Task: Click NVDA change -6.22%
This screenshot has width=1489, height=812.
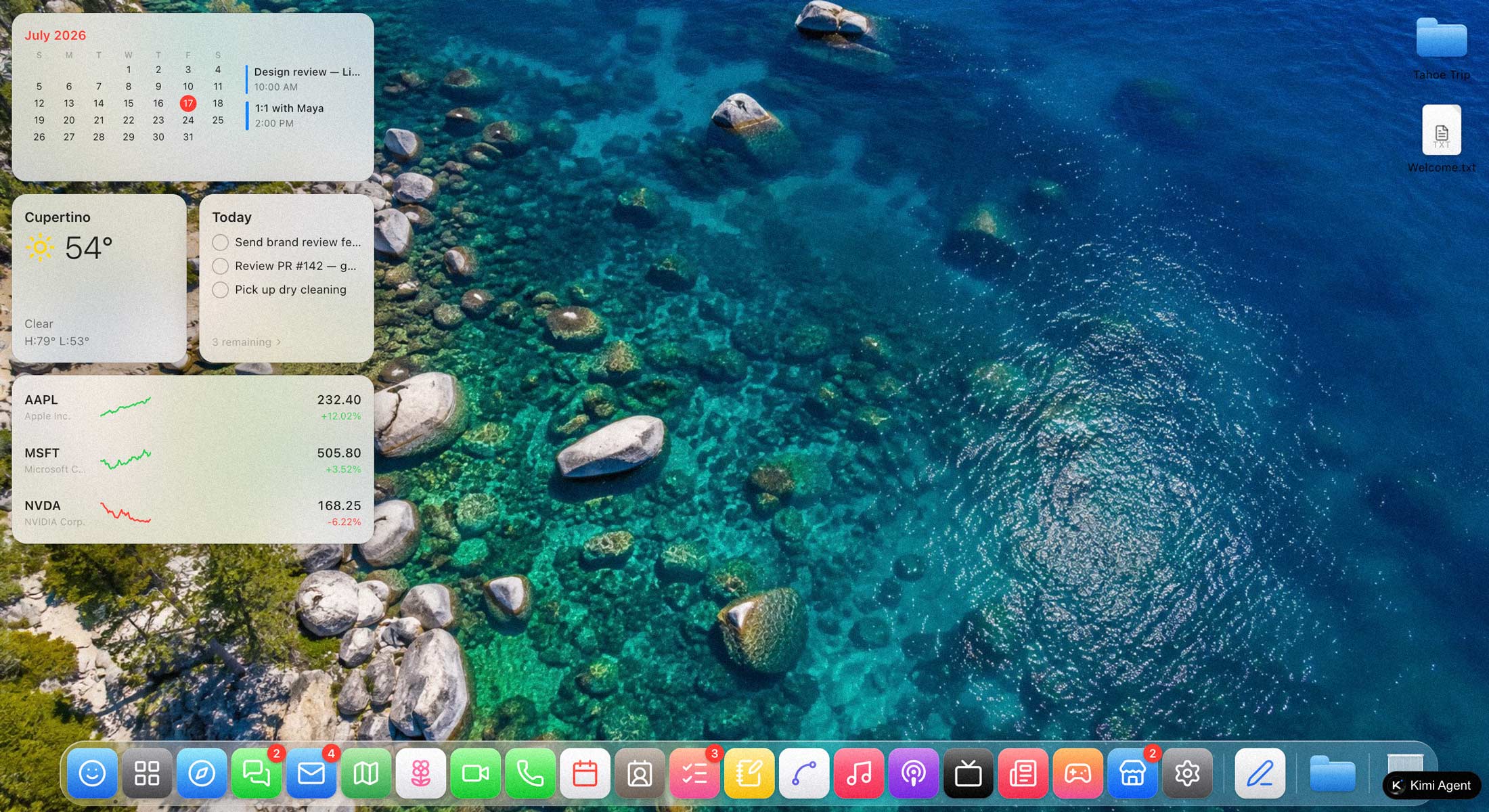Action: click(x=344, y=522)
